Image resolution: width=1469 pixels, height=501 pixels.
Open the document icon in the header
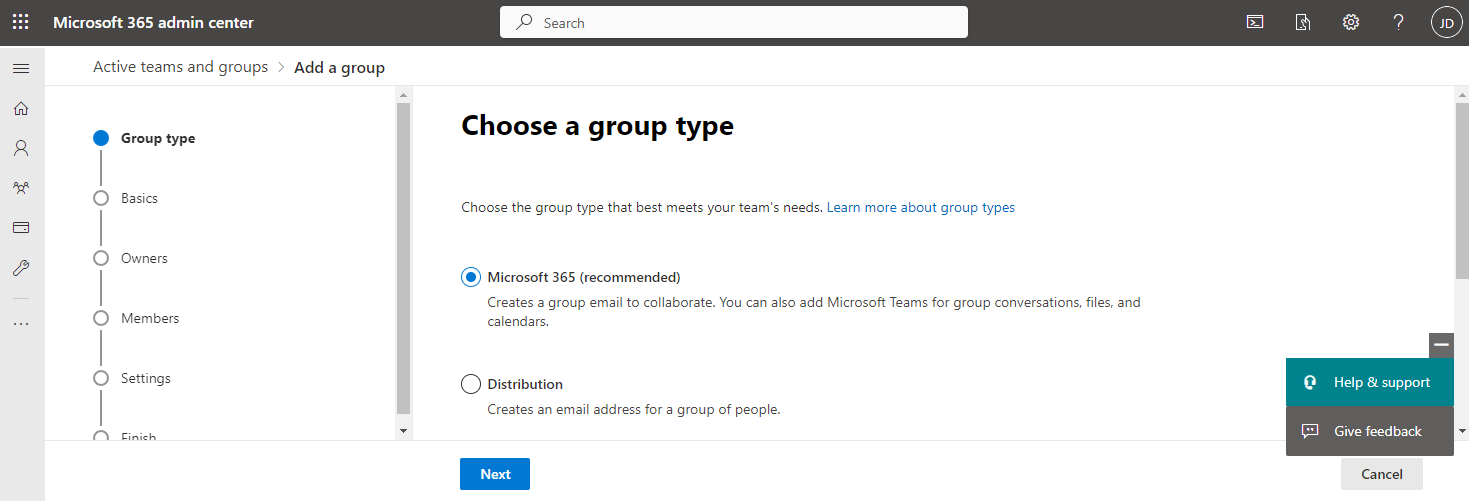(x=1303, y=22)
